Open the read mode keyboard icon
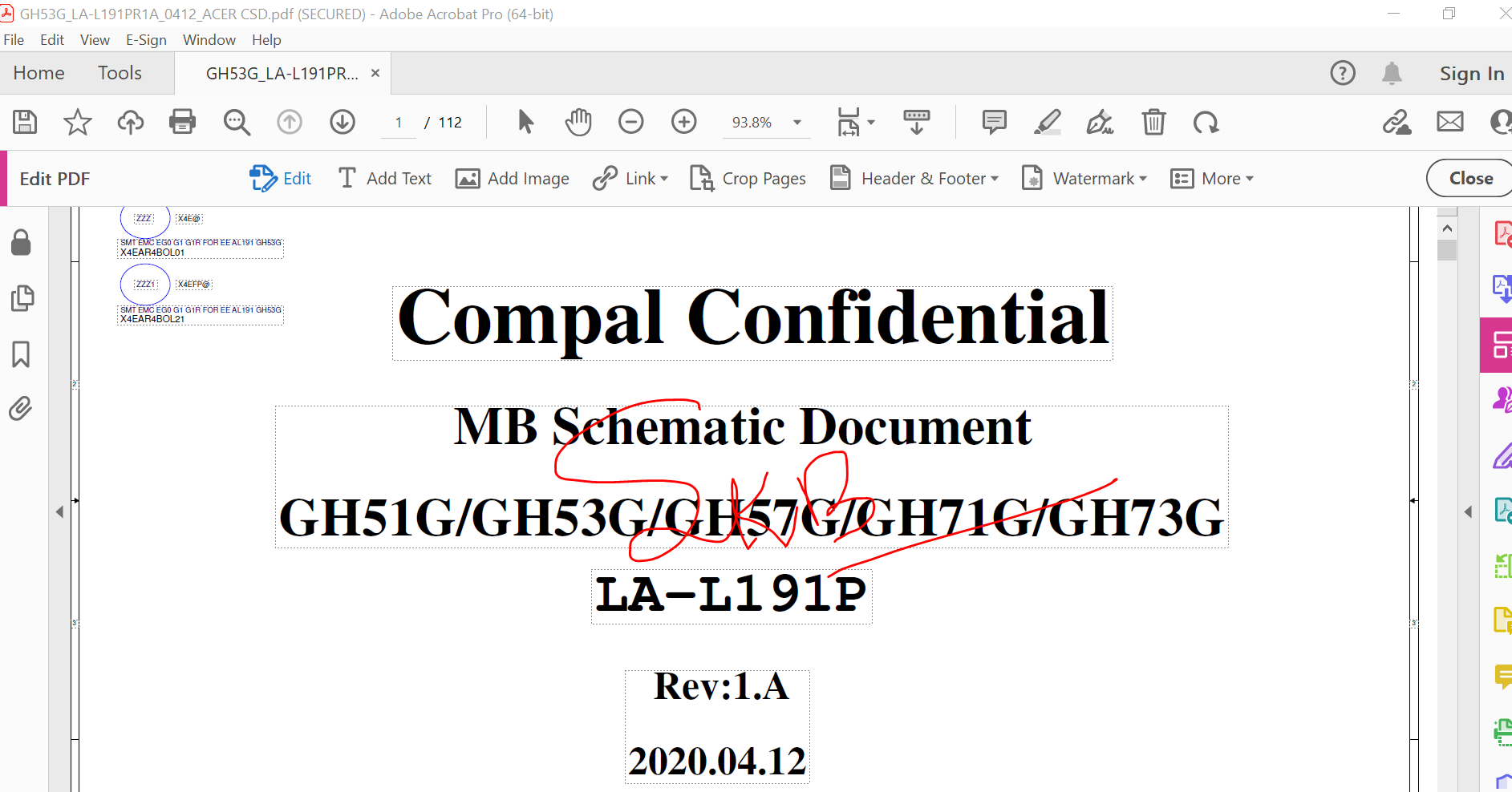Viewport: 1512px width, 792px height. [x=917, y=122]
